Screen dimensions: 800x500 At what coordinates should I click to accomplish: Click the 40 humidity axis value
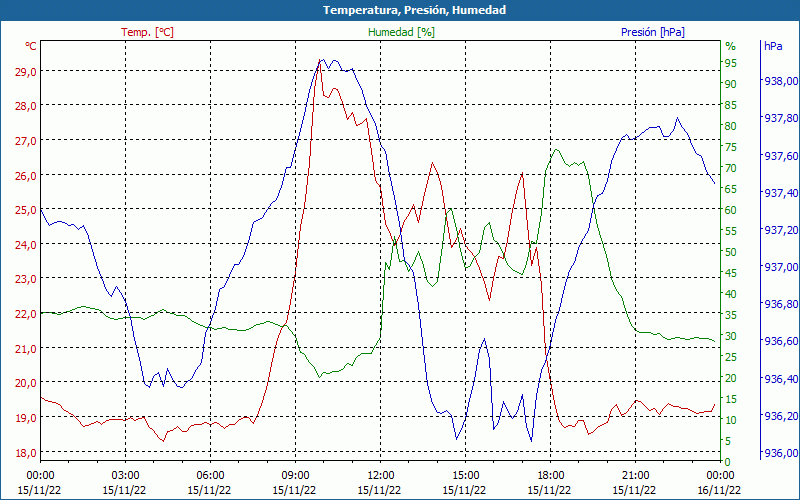point(731,294)
